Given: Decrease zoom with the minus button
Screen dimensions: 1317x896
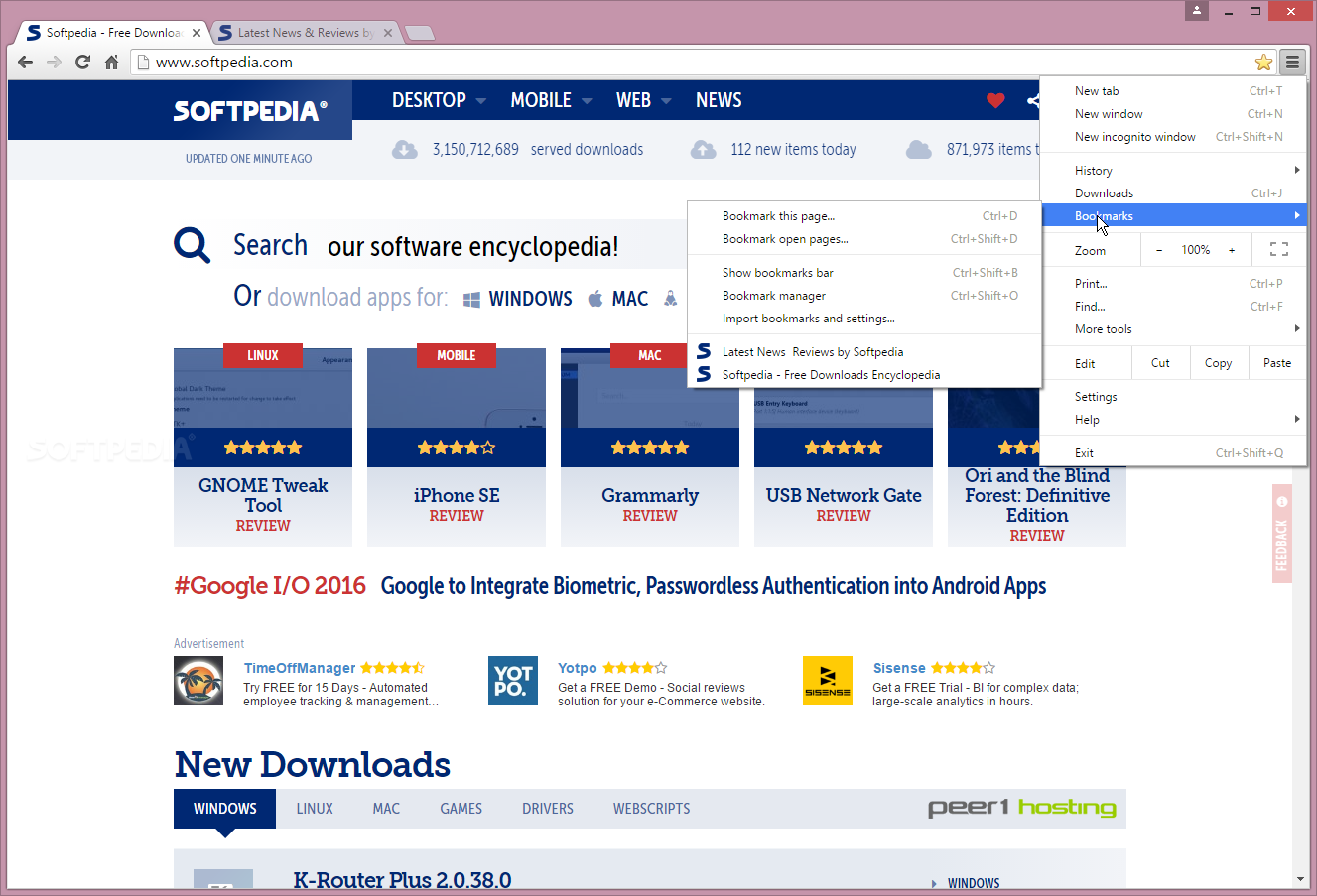Looking at the screenshot, I should pos(1159,250).
